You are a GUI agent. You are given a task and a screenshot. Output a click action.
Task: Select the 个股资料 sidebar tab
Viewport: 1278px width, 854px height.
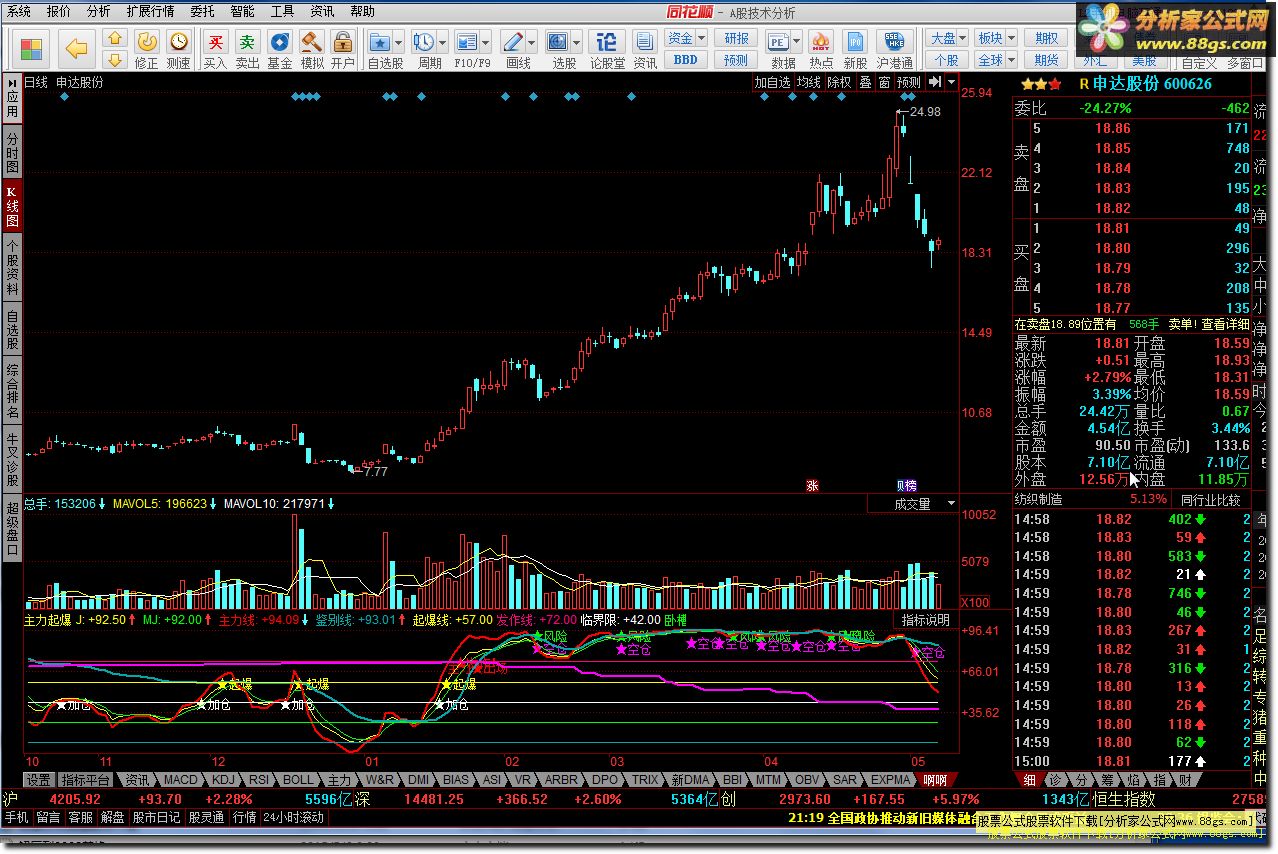[12, 267]
